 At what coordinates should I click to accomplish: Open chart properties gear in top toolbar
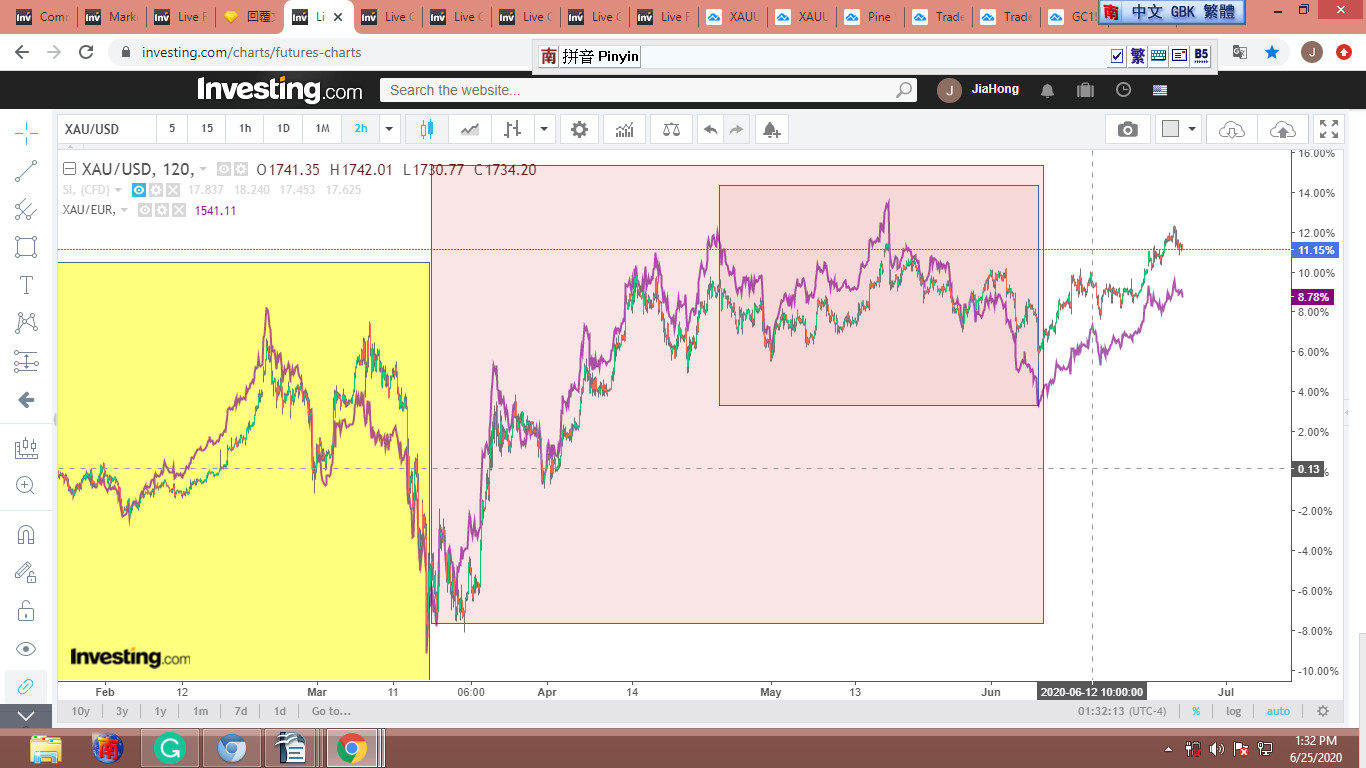pyautogui.click(x=579, y=129)
